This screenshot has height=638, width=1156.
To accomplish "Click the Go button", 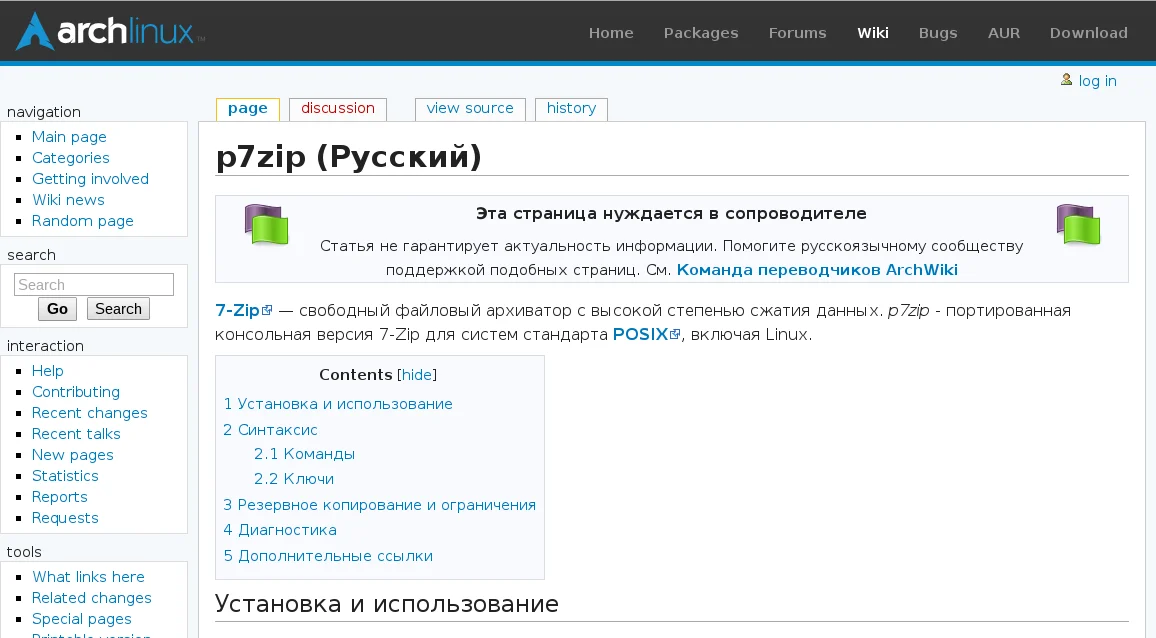I will coord(58,309).
